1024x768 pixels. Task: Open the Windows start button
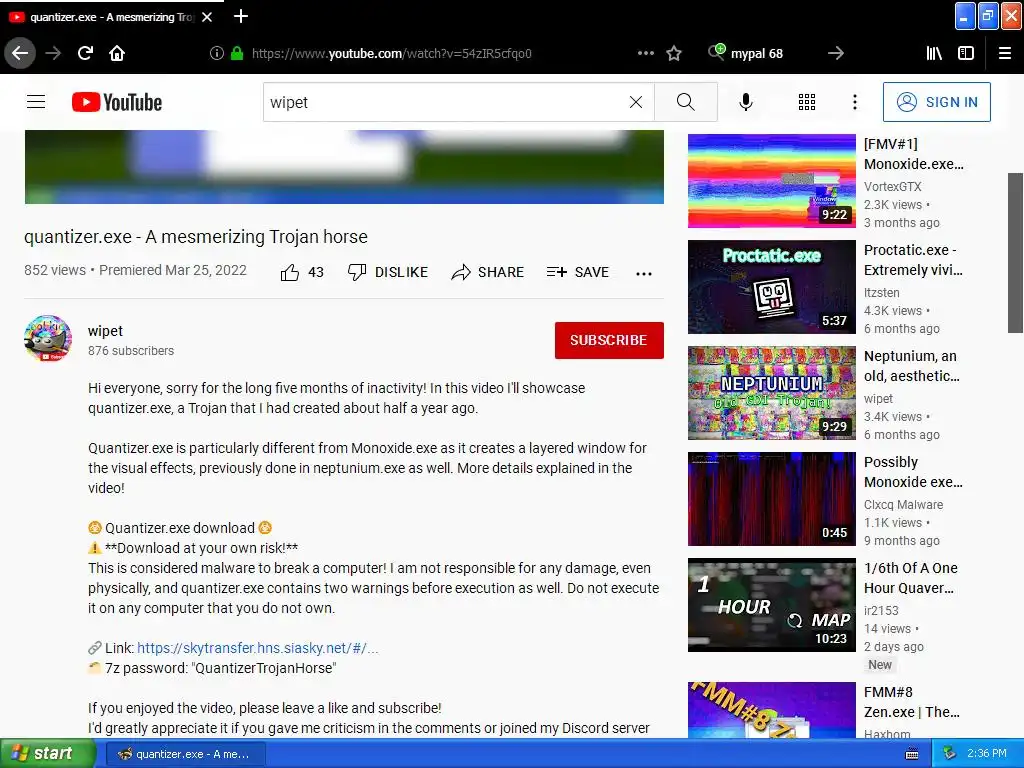tap(47, 754)
